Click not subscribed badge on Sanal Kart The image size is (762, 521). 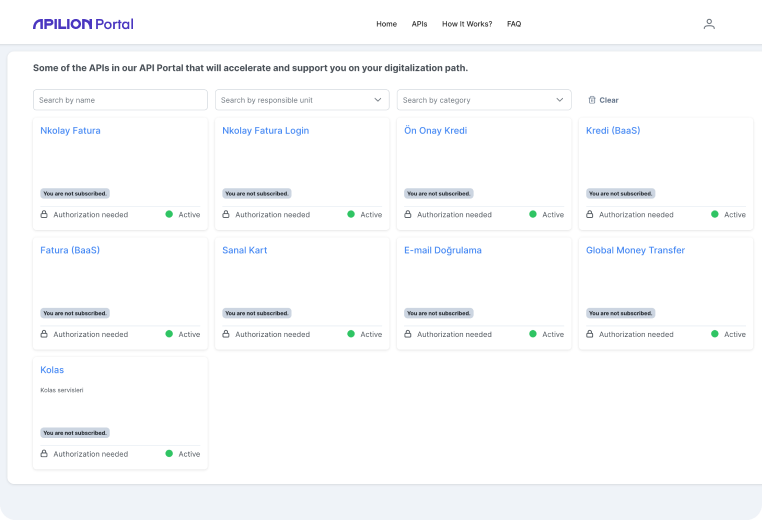point(257,313)
